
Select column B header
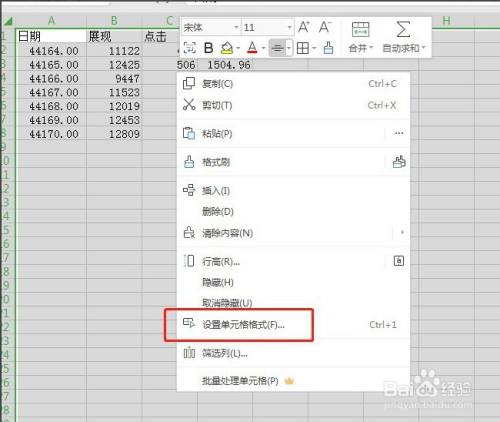click(114, 21)
